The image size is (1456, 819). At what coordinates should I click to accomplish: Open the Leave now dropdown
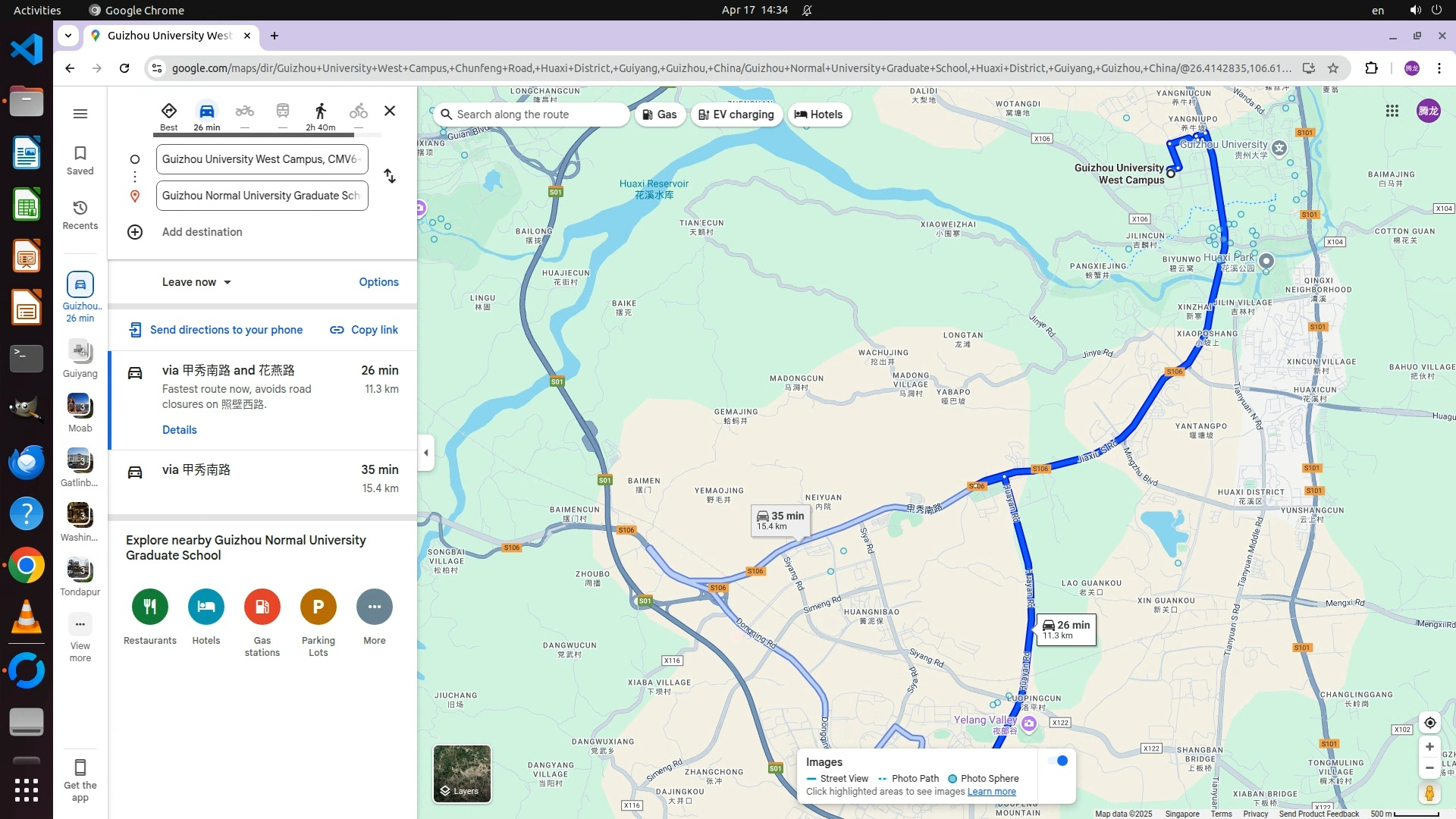click(x=196, y=282)
